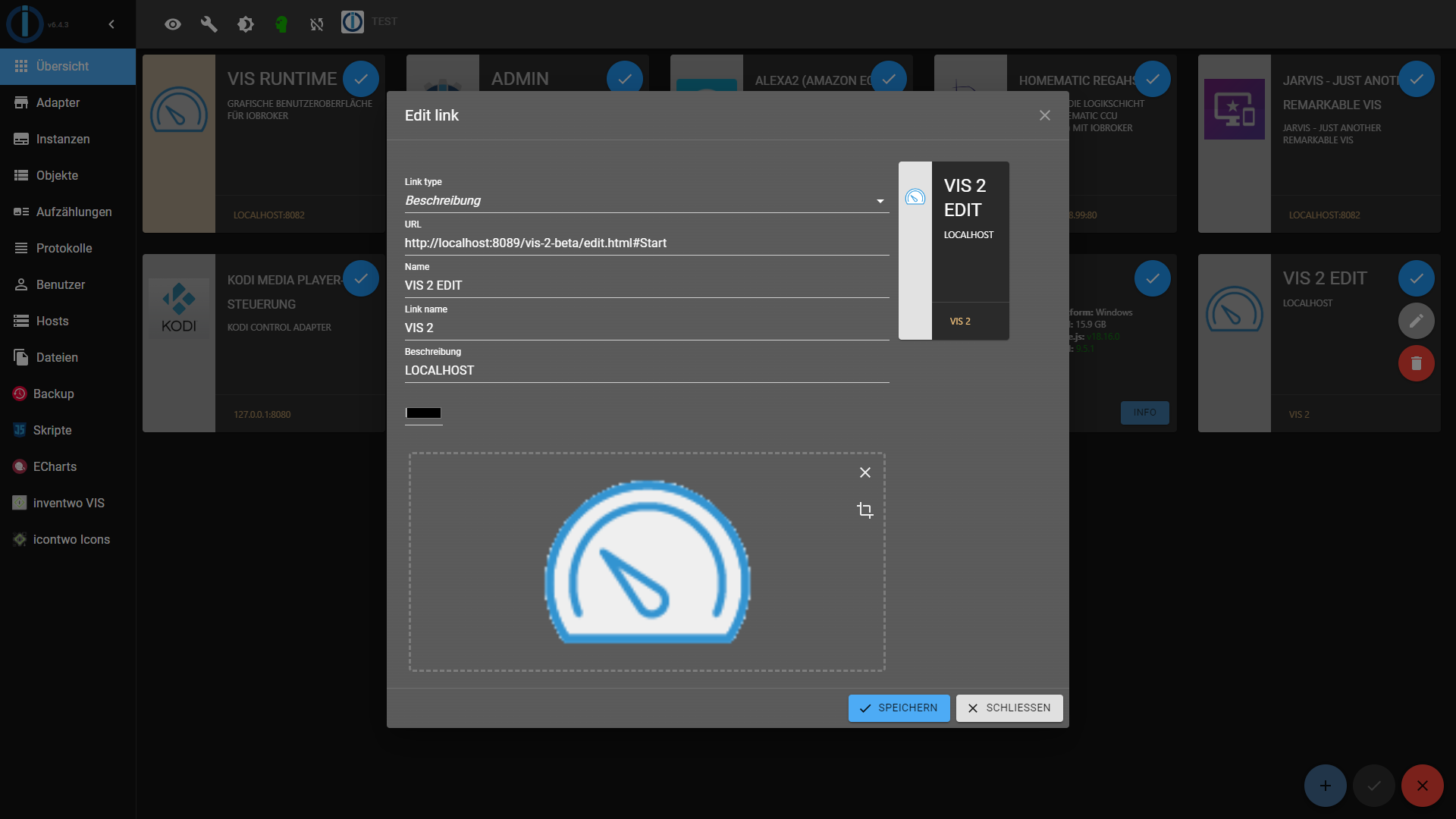Open the Link type dropdown

(x=647, y=201)
